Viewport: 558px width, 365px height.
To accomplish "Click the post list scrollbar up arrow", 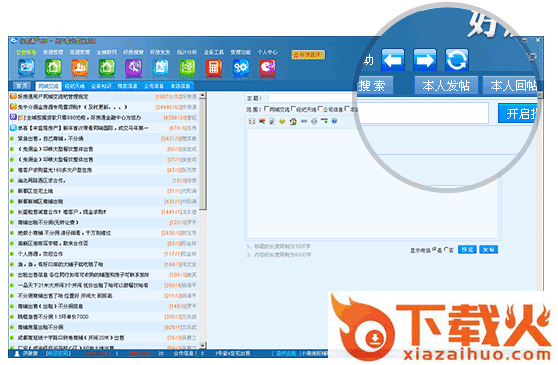I will (202, 96).
